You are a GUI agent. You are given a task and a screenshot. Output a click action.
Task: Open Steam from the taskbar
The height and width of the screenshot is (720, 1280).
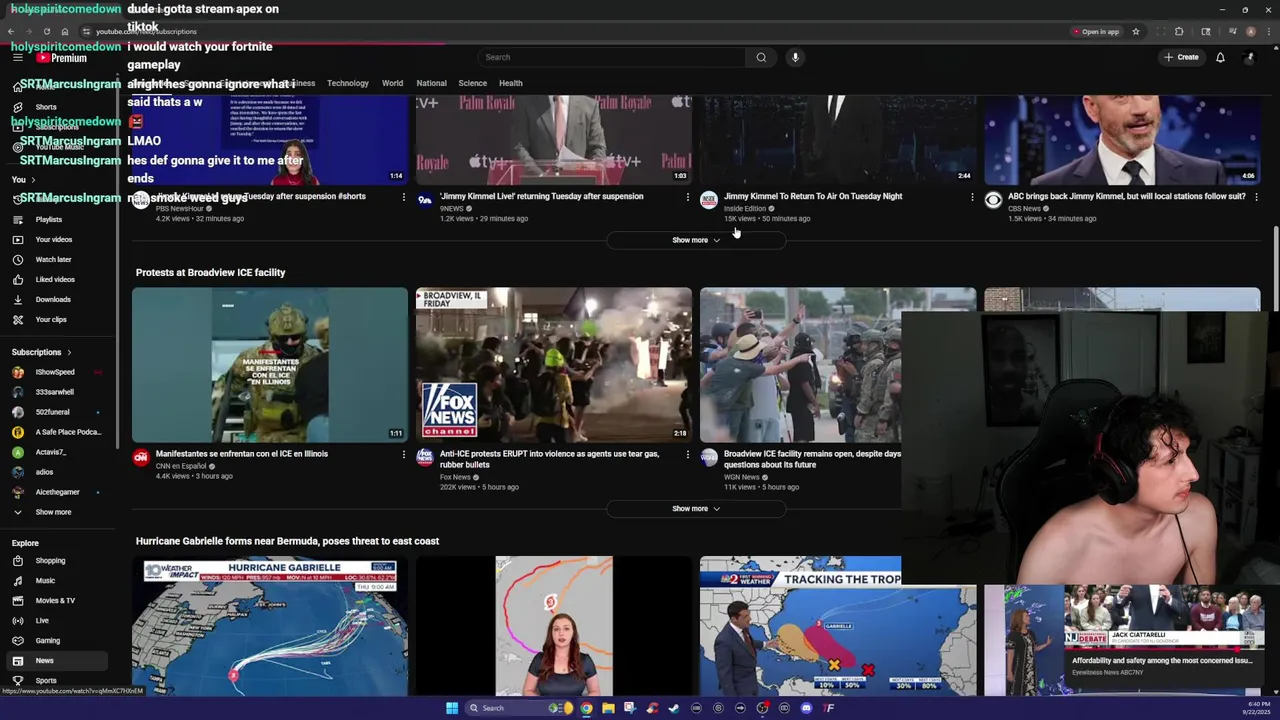pos(674,708)
